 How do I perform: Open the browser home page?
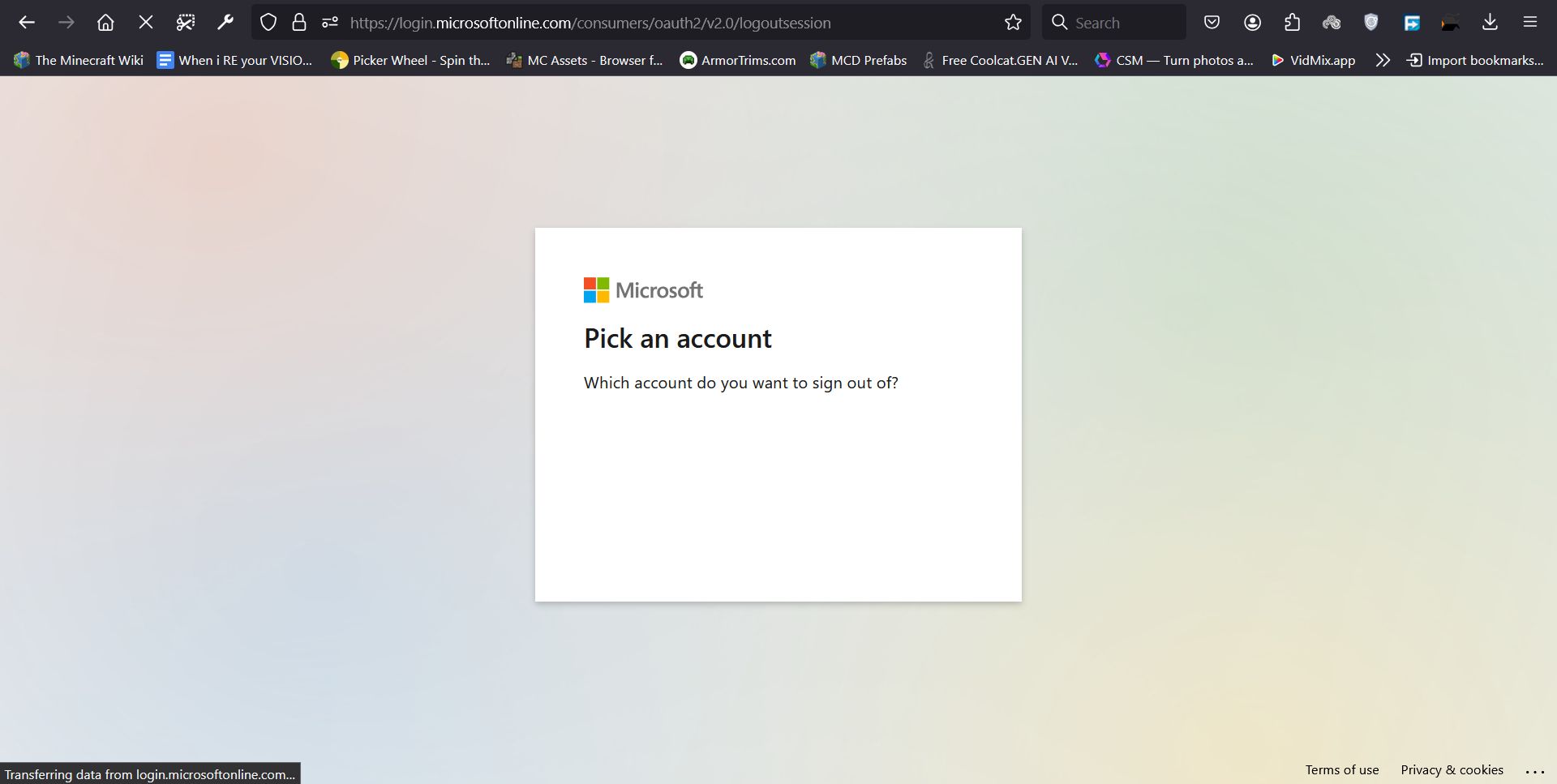click(105, 23)
